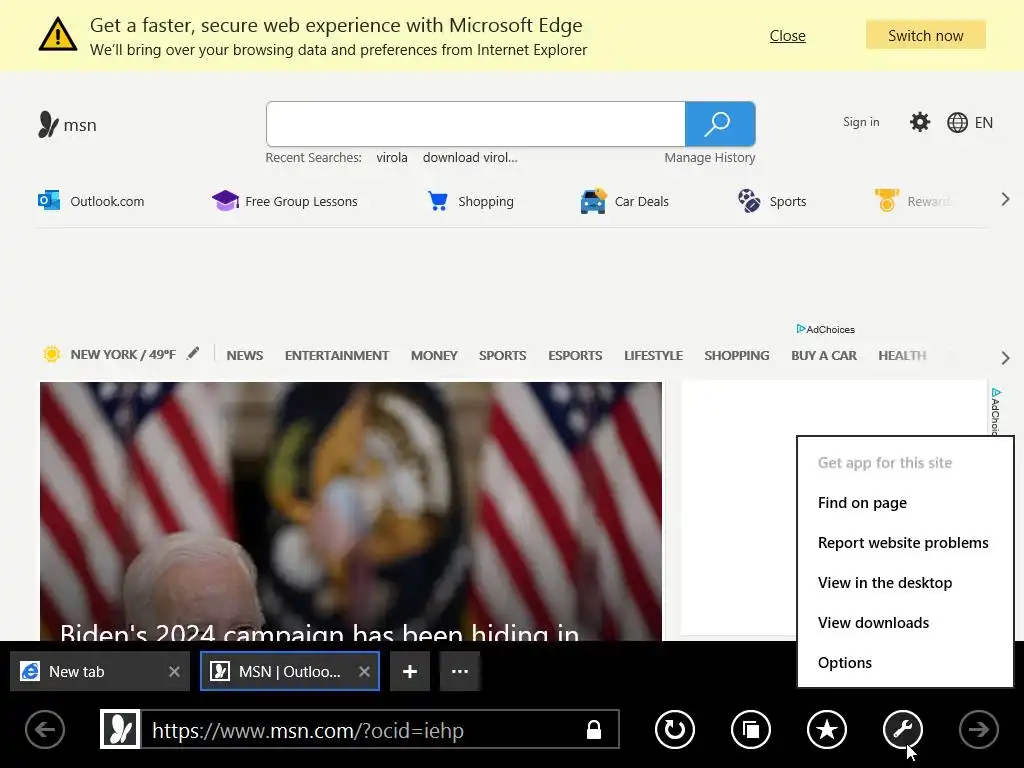Open LIFESTYLE category

(x=653, y=355)
